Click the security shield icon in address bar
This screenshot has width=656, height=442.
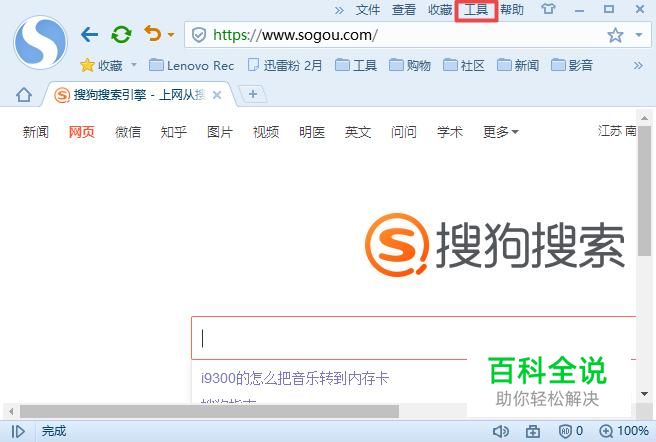199,35
